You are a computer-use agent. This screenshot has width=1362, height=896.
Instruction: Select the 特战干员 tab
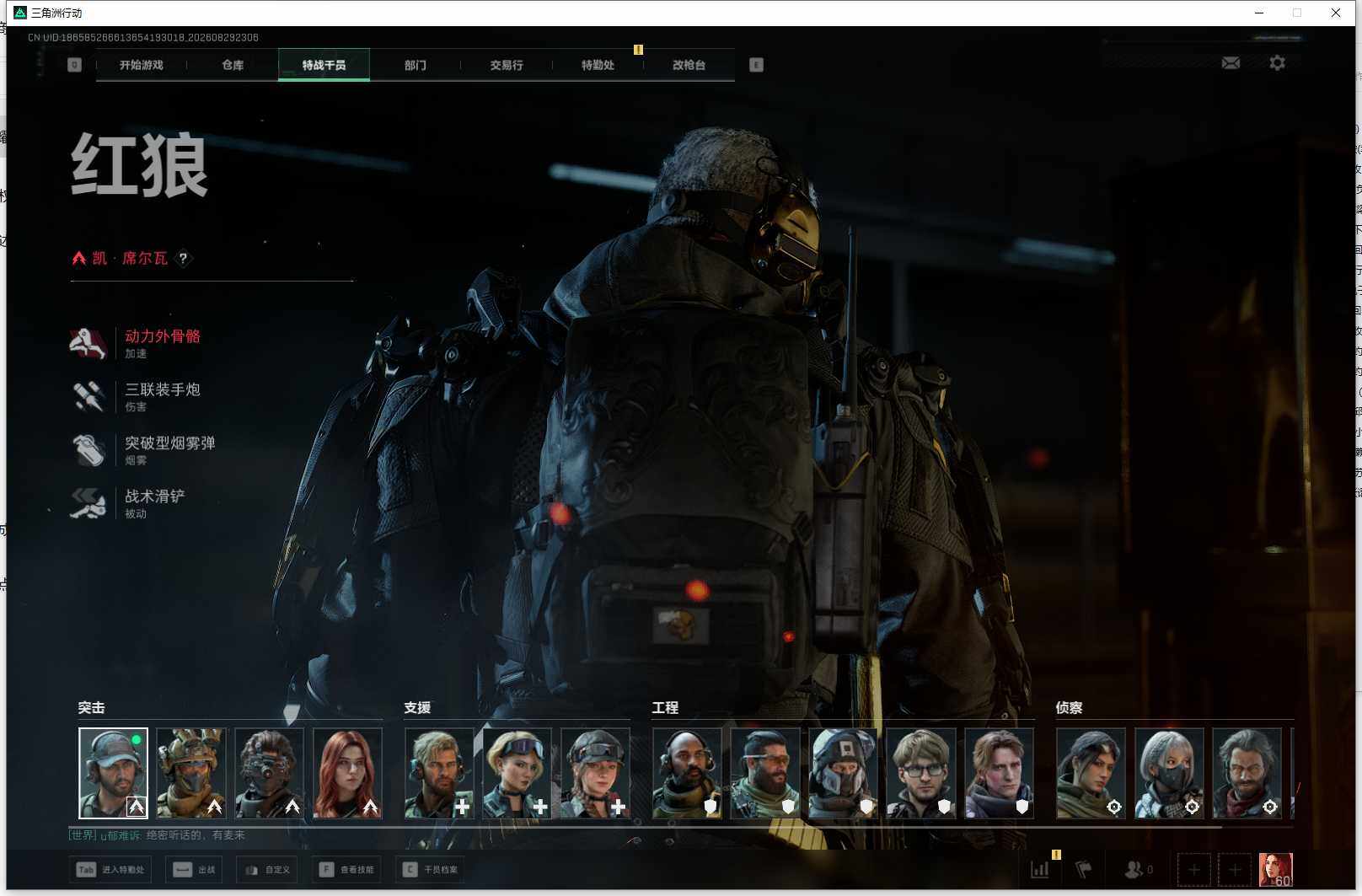(x=324, y=65)
